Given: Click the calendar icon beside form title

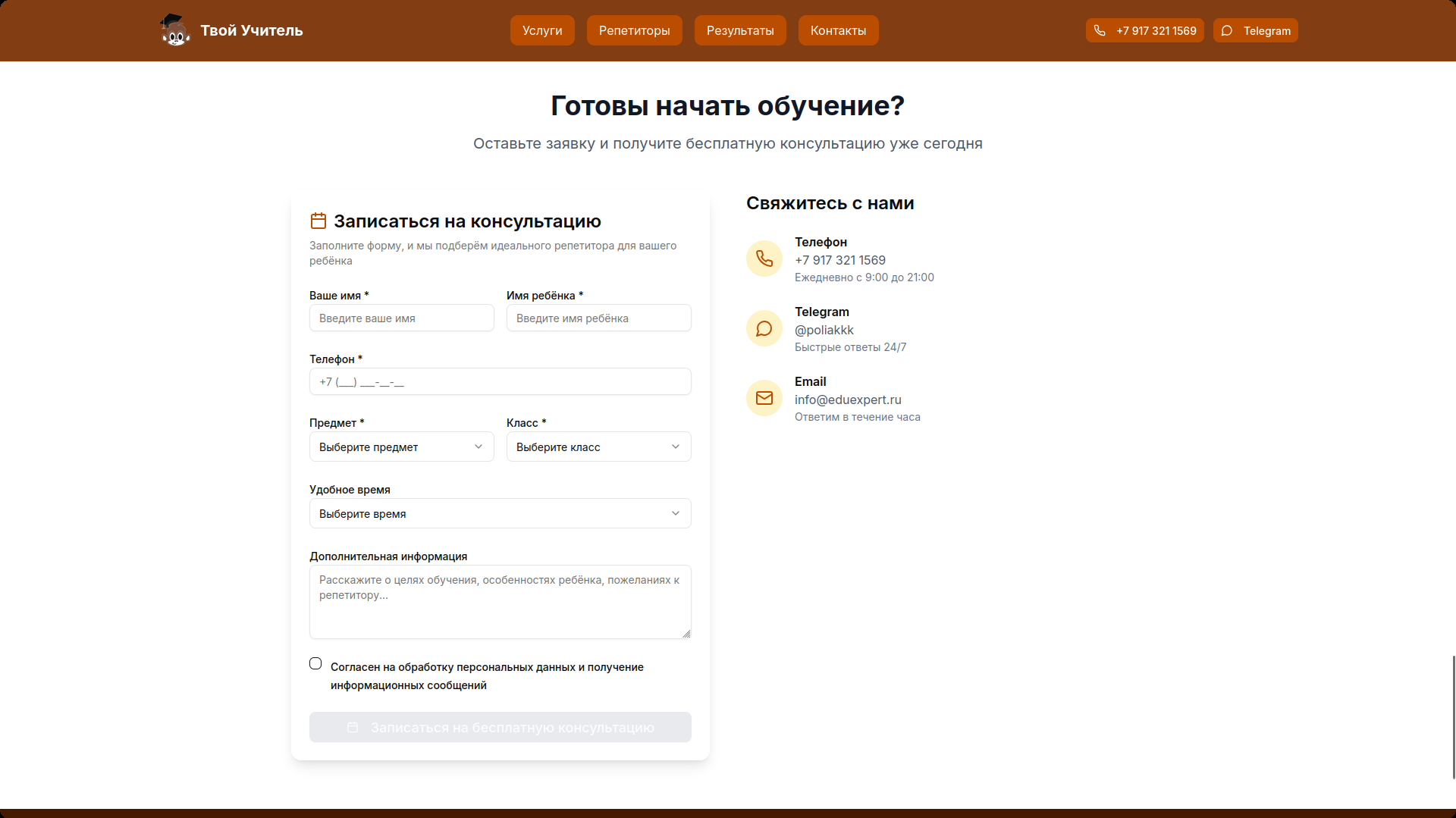Looking at the screenshot, I should pos(318,221).
